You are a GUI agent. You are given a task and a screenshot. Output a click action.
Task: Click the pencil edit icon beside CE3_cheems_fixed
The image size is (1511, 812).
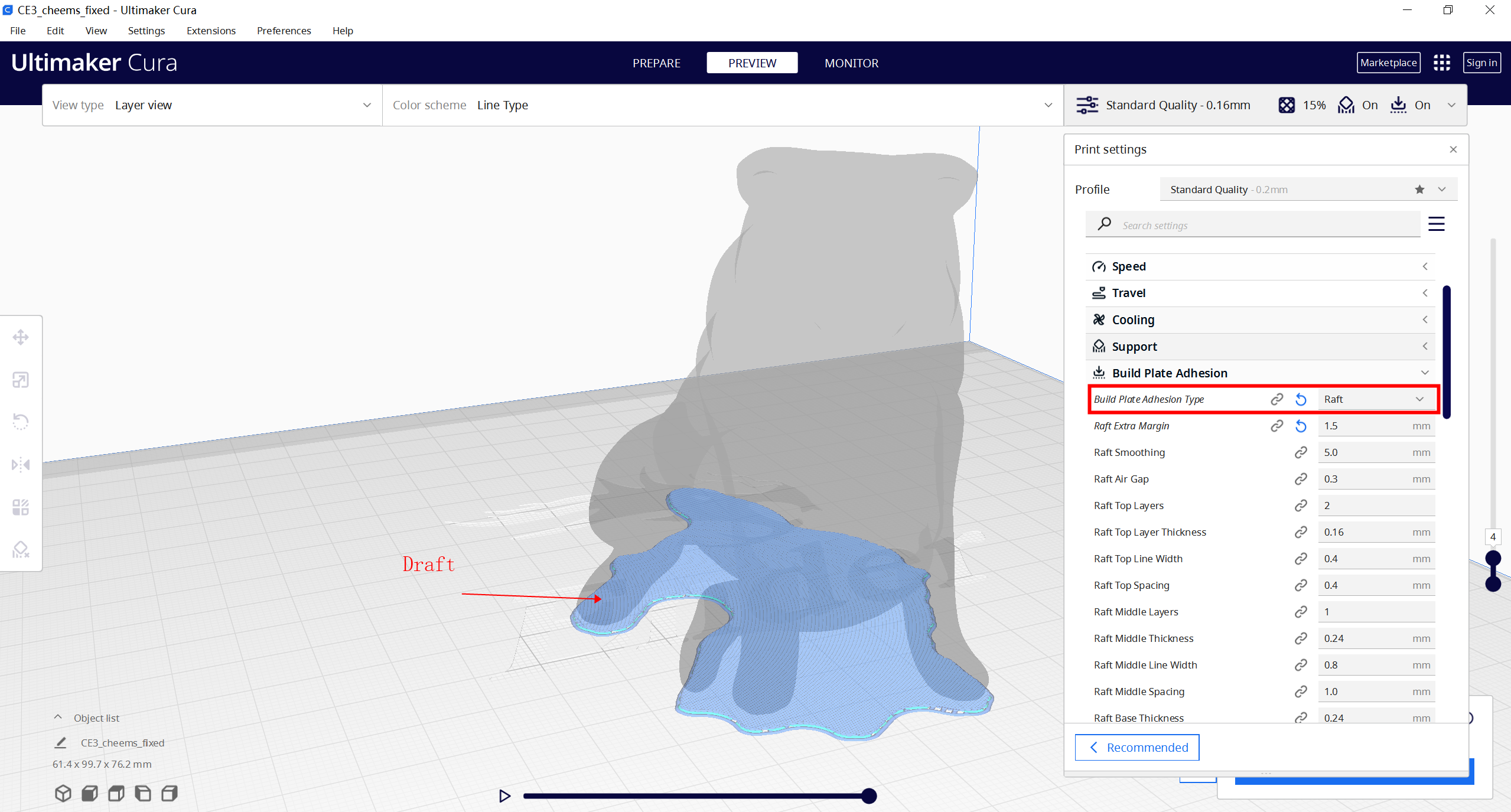(x=60, y=742)
